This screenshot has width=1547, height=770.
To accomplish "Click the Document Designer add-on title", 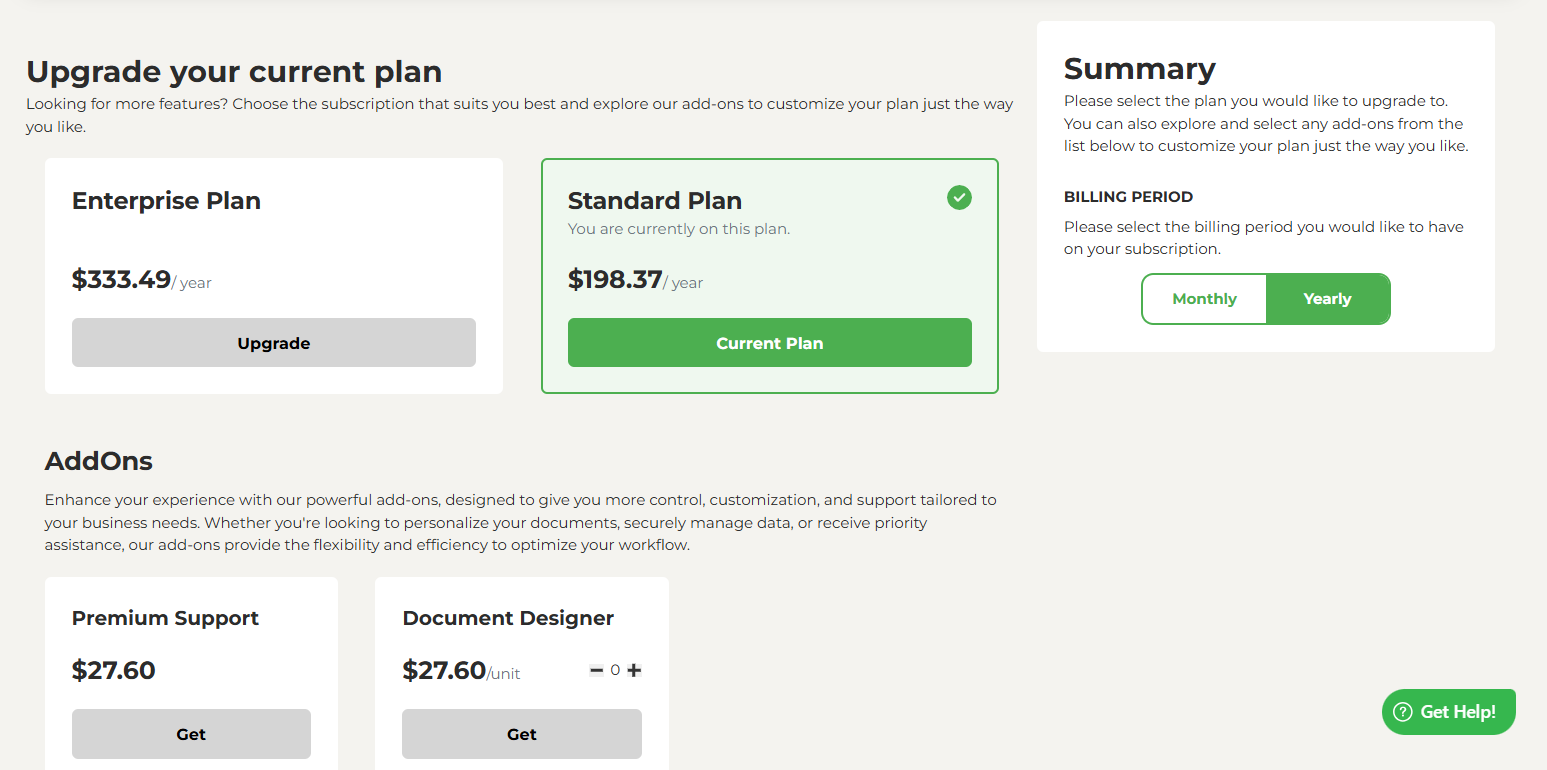I will coord(508,618).
